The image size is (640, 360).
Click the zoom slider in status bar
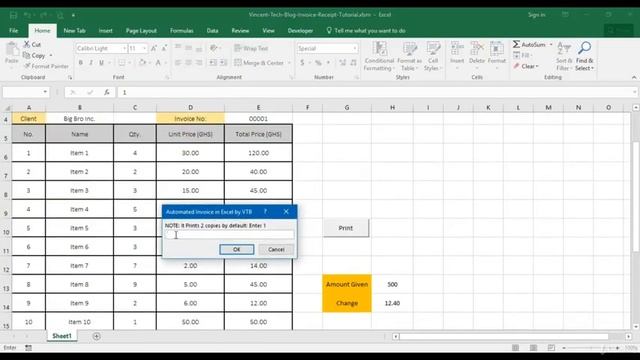point(591,348)
